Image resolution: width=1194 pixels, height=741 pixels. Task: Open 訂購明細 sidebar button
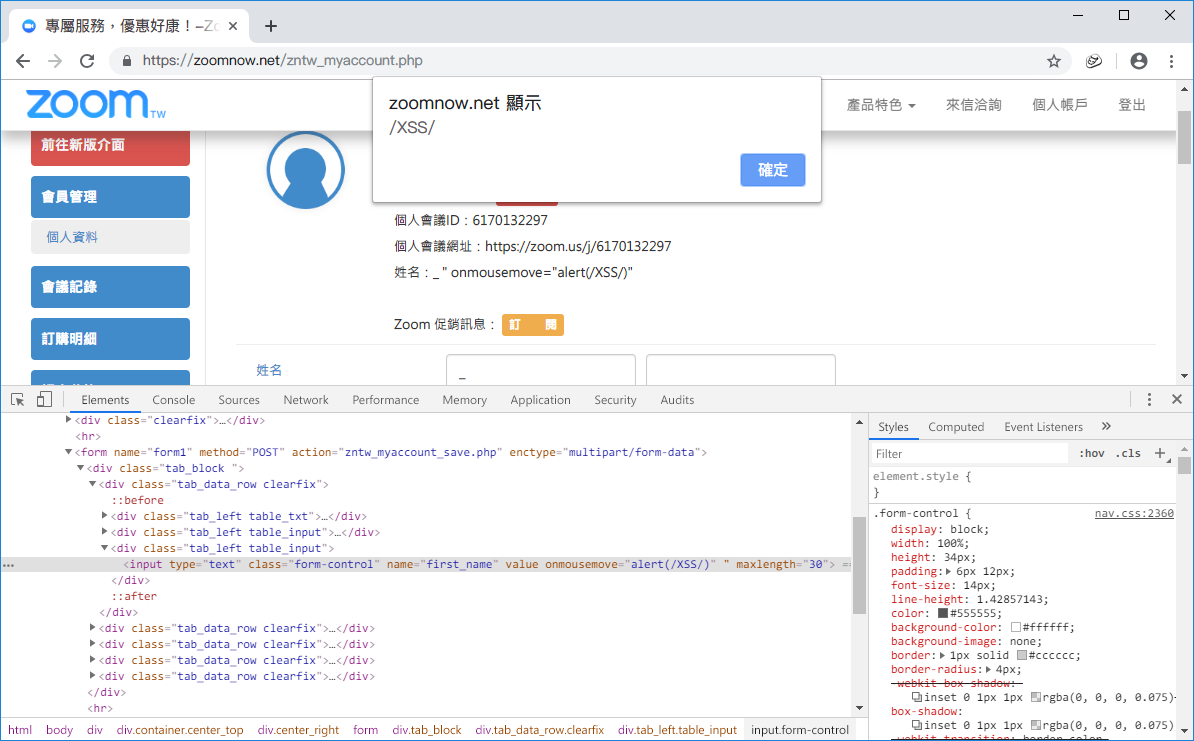pos(110,339)
